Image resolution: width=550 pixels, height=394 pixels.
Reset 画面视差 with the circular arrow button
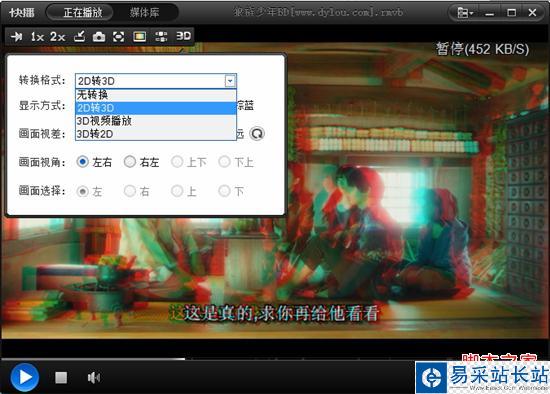click(x=257, y=134)
